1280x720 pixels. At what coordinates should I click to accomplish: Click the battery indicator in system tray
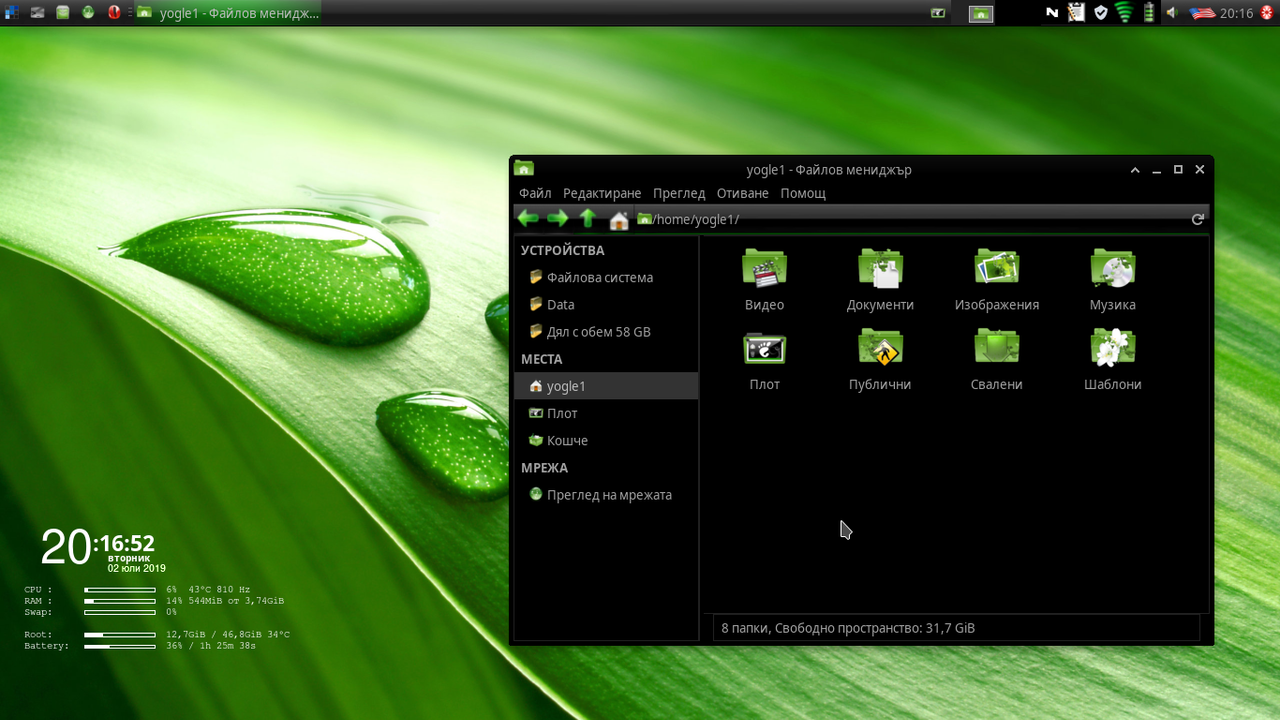point(1149,13)
